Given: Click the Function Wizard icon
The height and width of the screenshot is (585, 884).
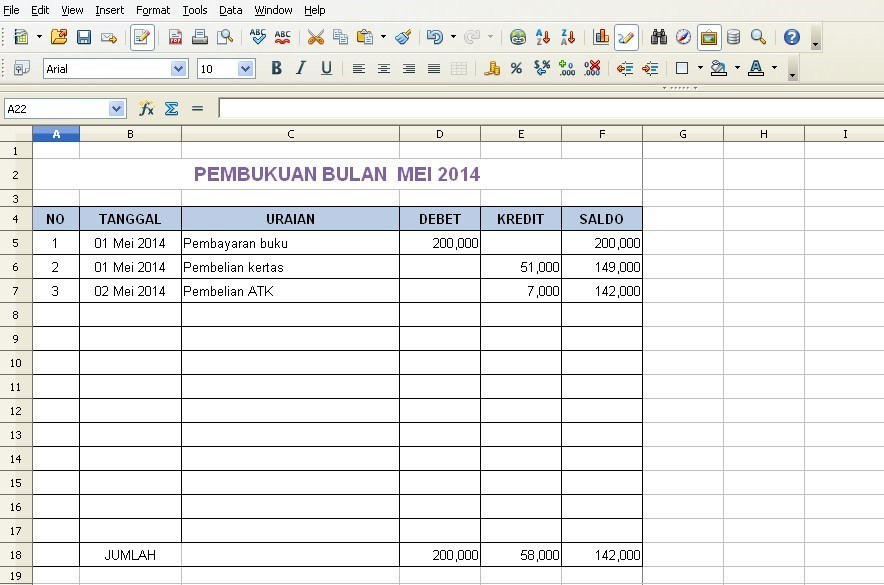Looking at the screenshot, I should [146, 108].
